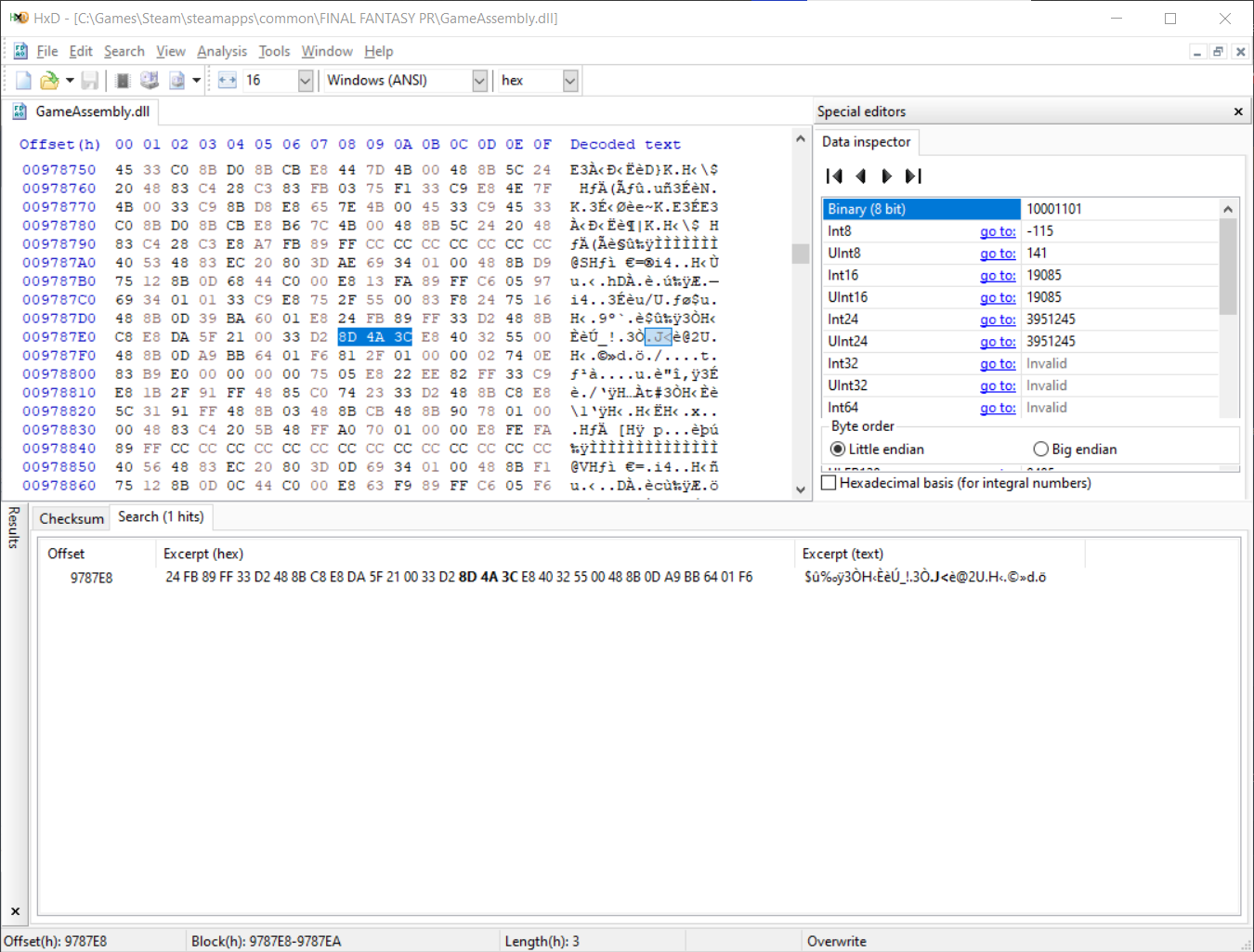
Task: Go to first byte in Data inspector
Action: (x=834, y=176)
